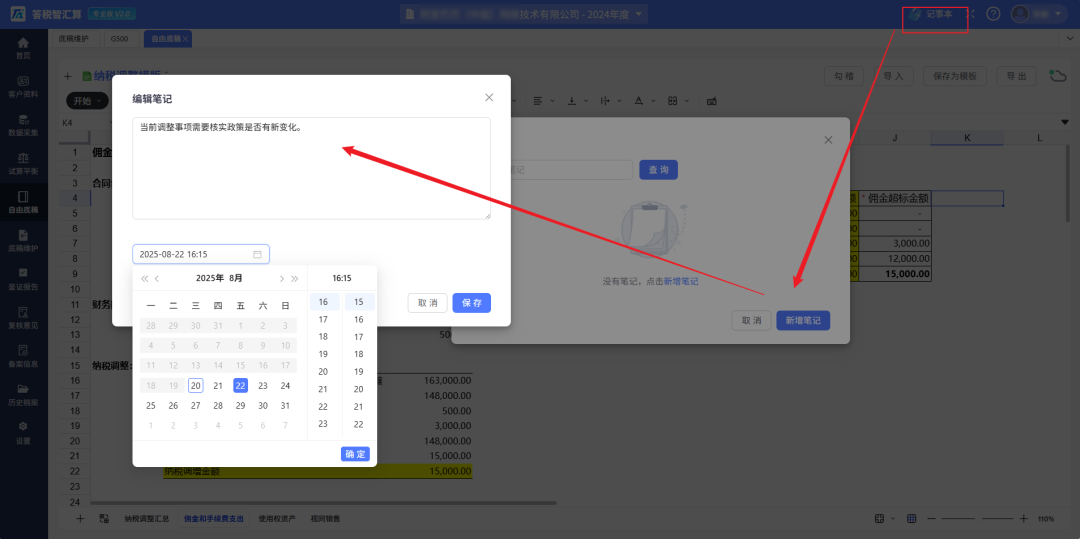
Task: Click the merge cells toolbar icon
Action: click(x=673, y=101)
